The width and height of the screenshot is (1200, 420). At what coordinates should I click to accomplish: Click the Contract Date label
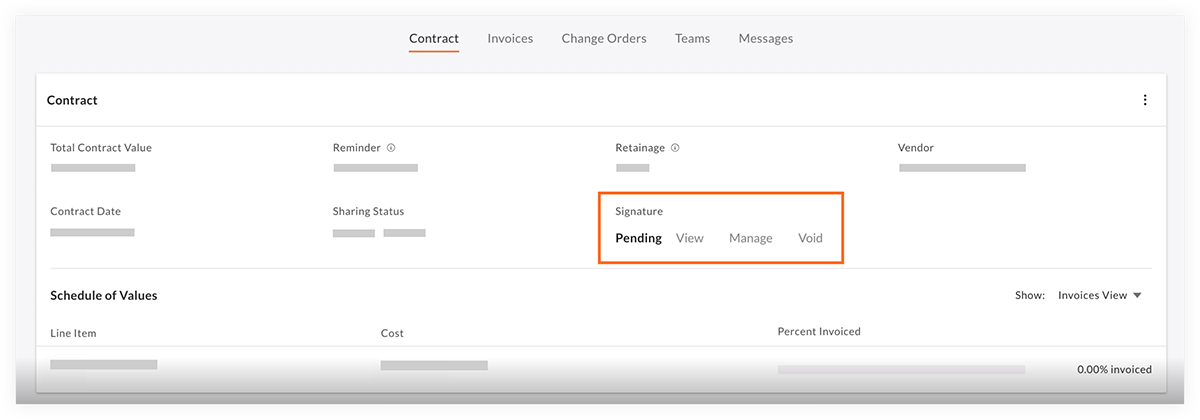coord(85,212)
